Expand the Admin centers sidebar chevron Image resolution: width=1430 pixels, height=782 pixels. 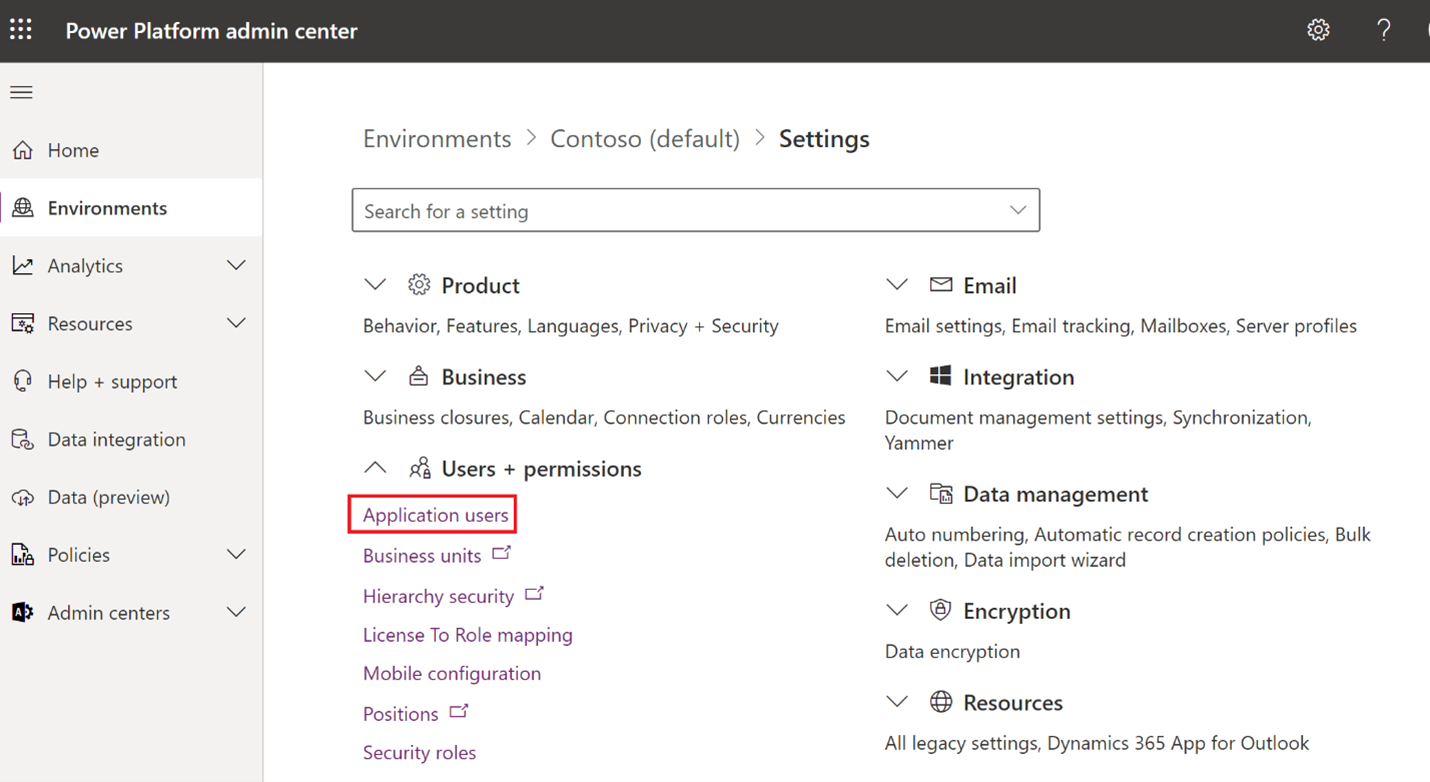[236, 612]
